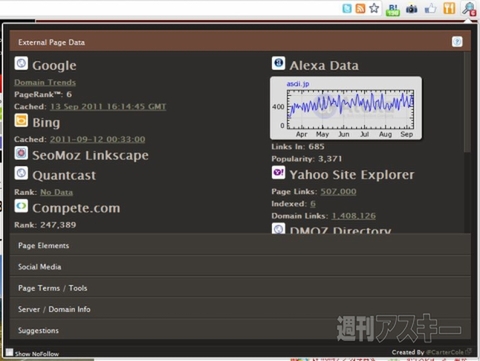Open Bing cached 2011-09-12 link
The width and height of the screenshot is (480, 361).
tap(97, 139)
